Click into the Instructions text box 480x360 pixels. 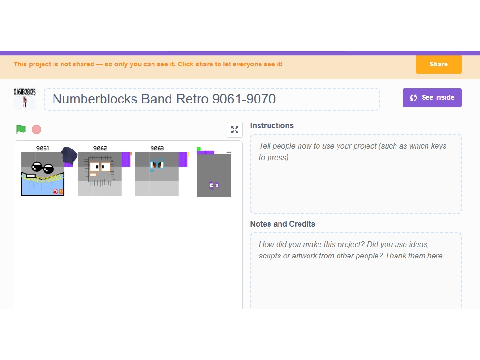tap(356, 174)
